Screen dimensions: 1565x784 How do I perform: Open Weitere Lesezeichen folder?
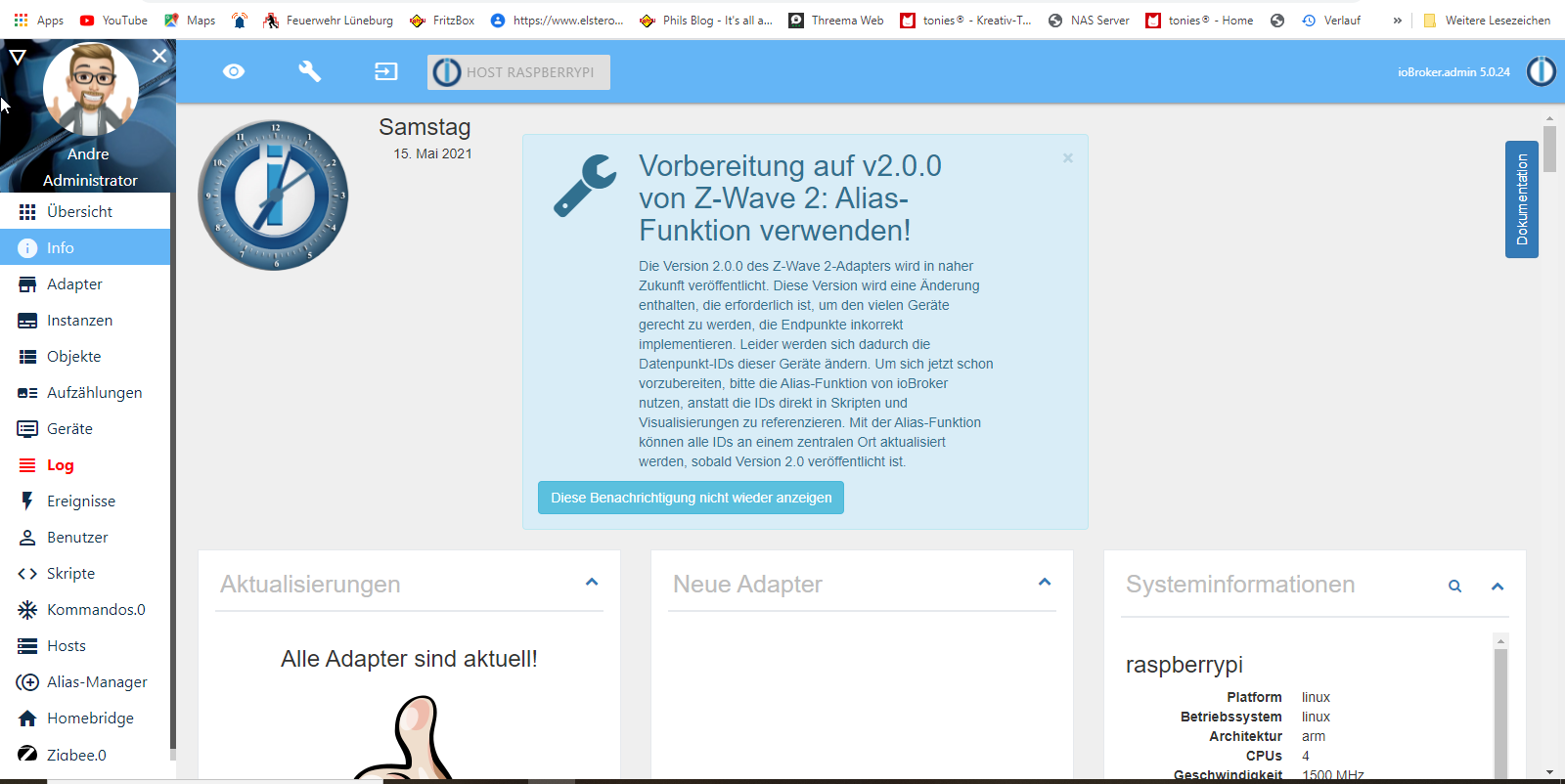coord(1487,20)
